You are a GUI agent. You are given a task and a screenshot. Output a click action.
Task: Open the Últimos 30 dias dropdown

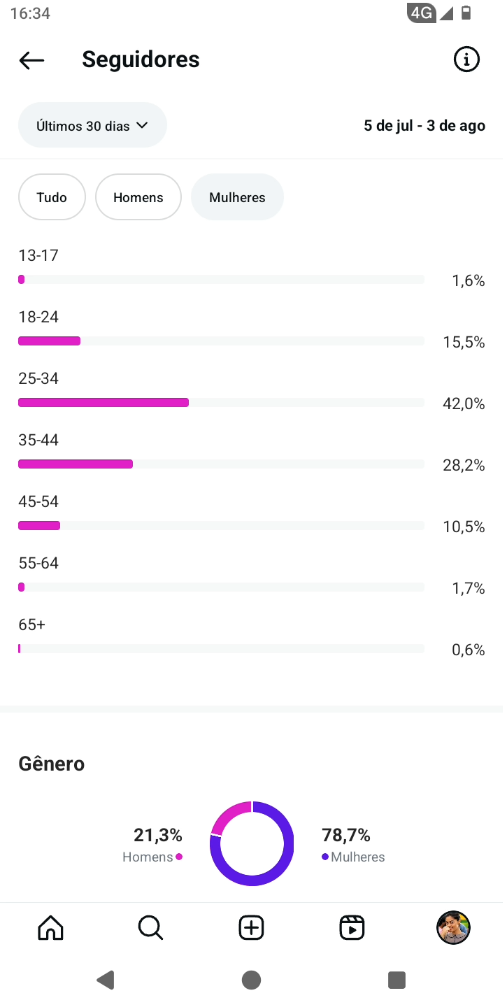[93, 125]
